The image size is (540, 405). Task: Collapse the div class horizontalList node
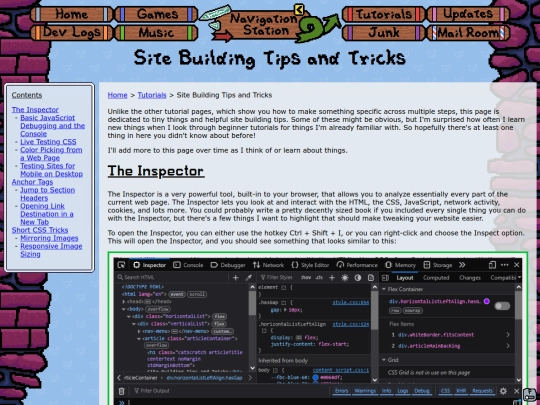pyautogui.click(x=129, y=316)
